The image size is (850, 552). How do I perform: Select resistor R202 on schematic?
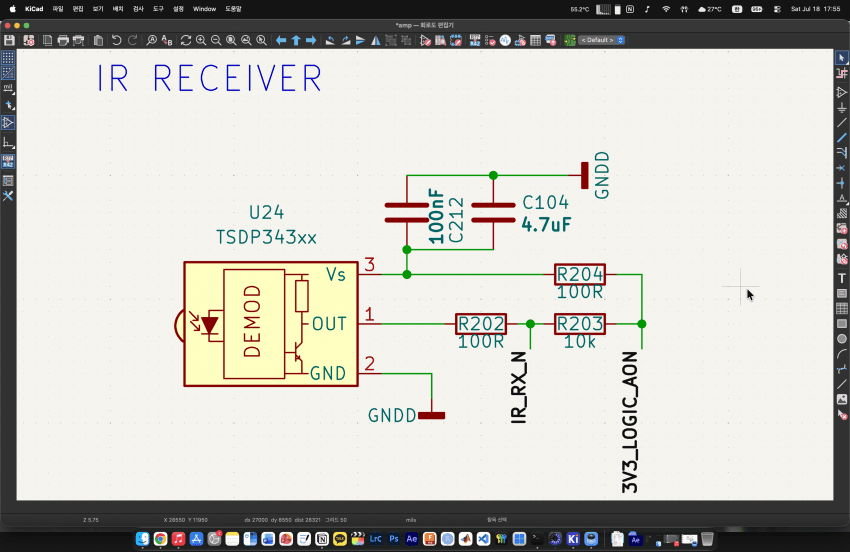click(x=481, y=324)
